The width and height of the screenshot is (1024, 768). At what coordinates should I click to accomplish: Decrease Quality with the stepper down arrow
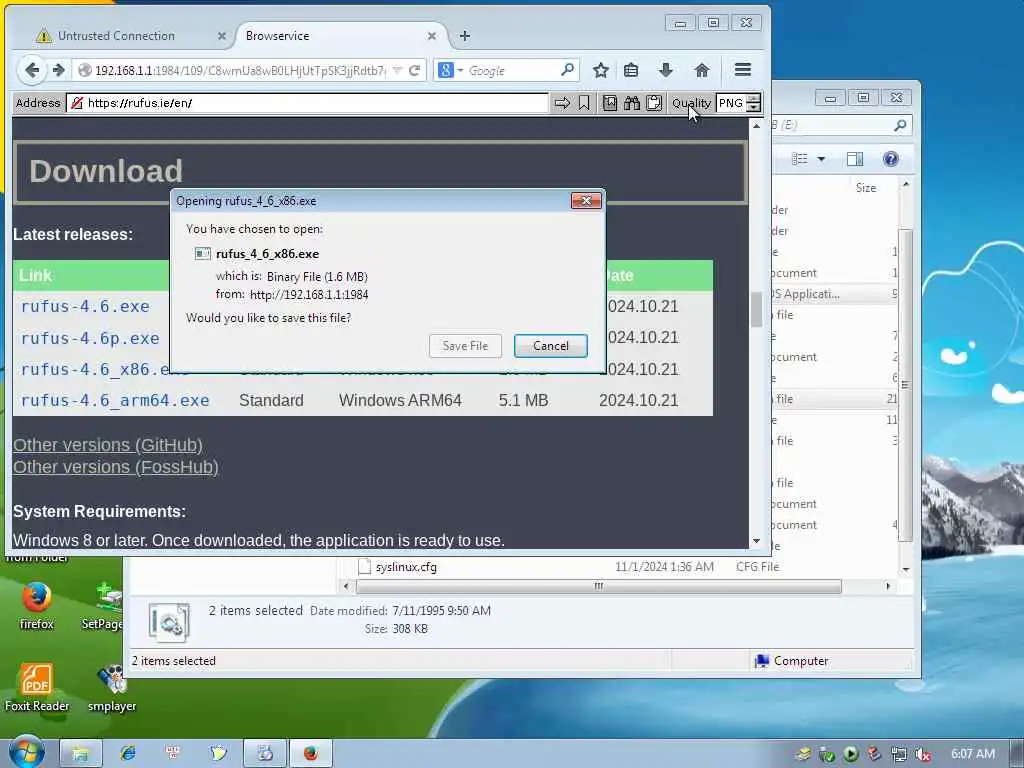[x=754, y=108]
